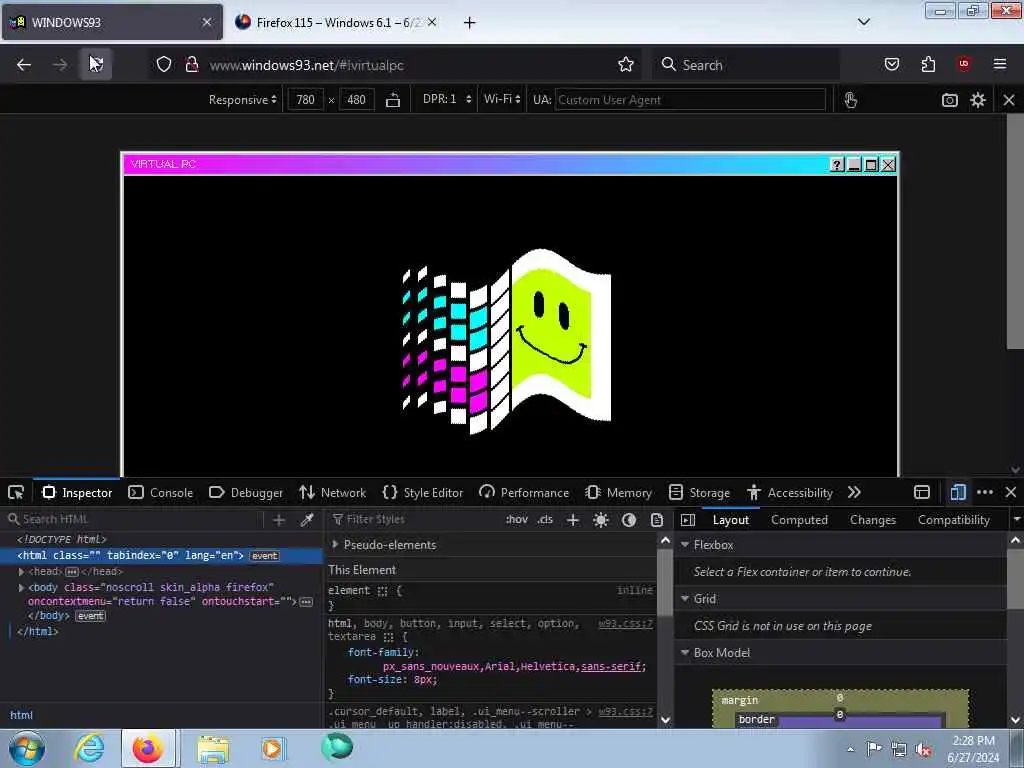Bookmark page with the star icon
Viewport: 1024px width, 768px height.
click(x=626, y=64)
